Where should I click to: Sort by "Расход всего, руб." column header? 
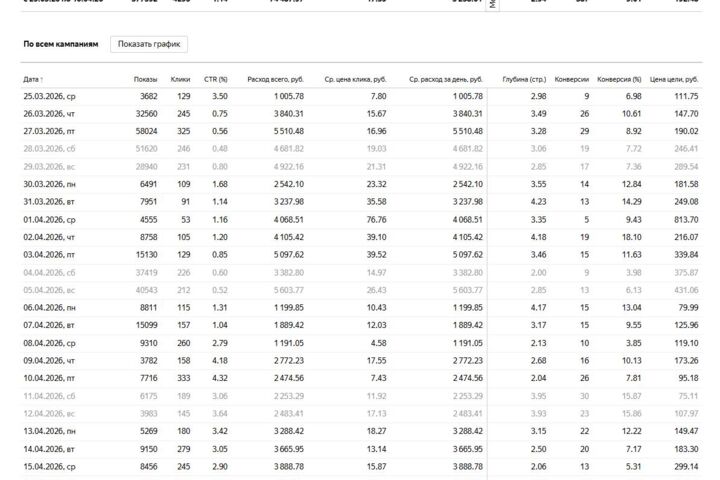(276, 79)
